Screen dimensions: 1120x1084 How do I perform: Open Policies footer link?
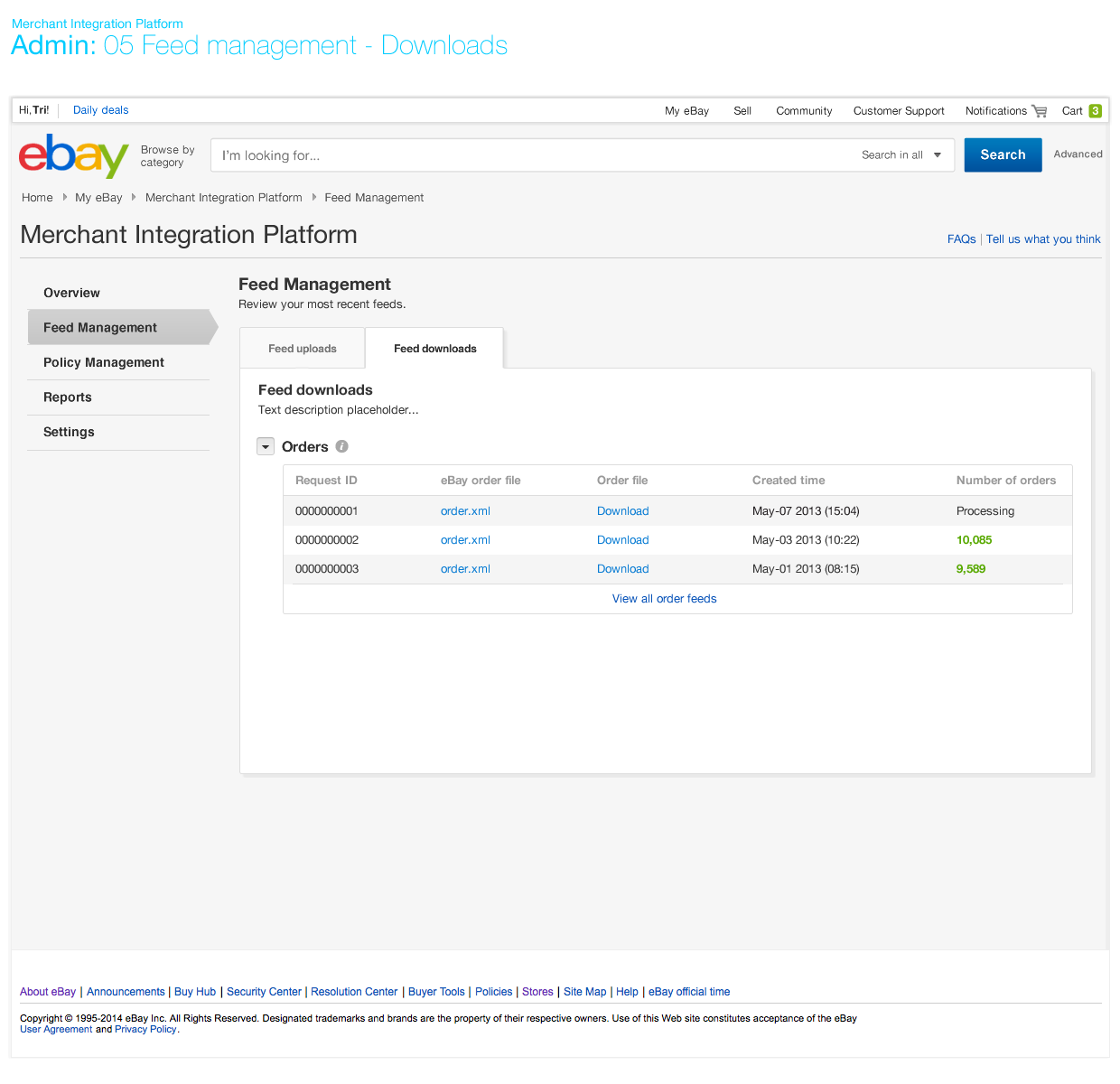click(493, 992)
